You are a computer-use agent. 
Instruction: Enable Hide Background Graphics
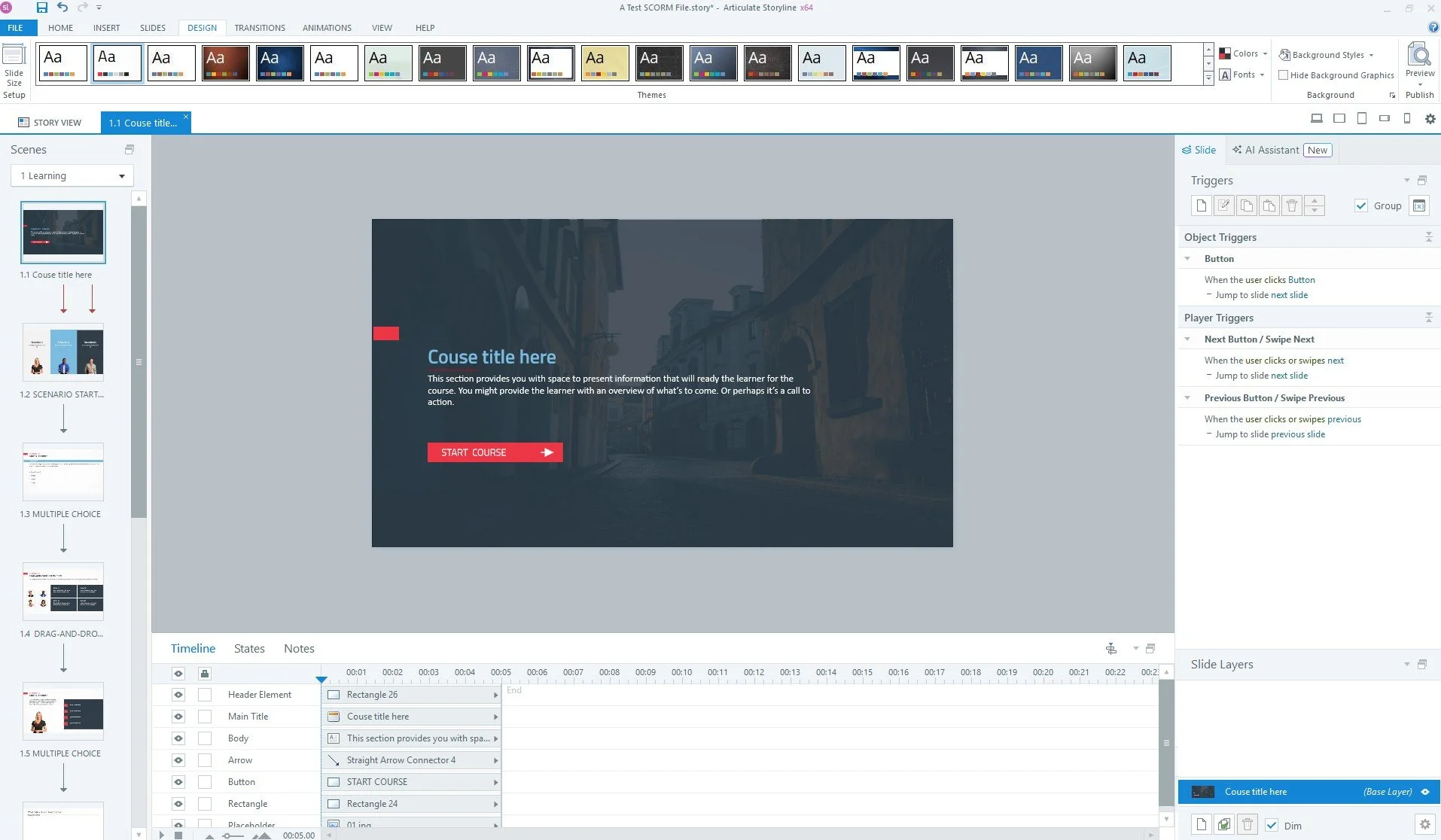pos(1283,75)
